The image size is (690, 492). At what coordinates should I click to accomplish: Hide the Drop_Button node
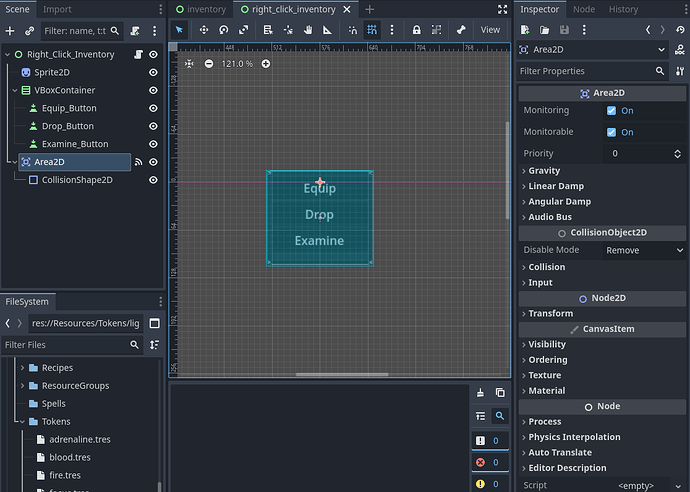153,126
